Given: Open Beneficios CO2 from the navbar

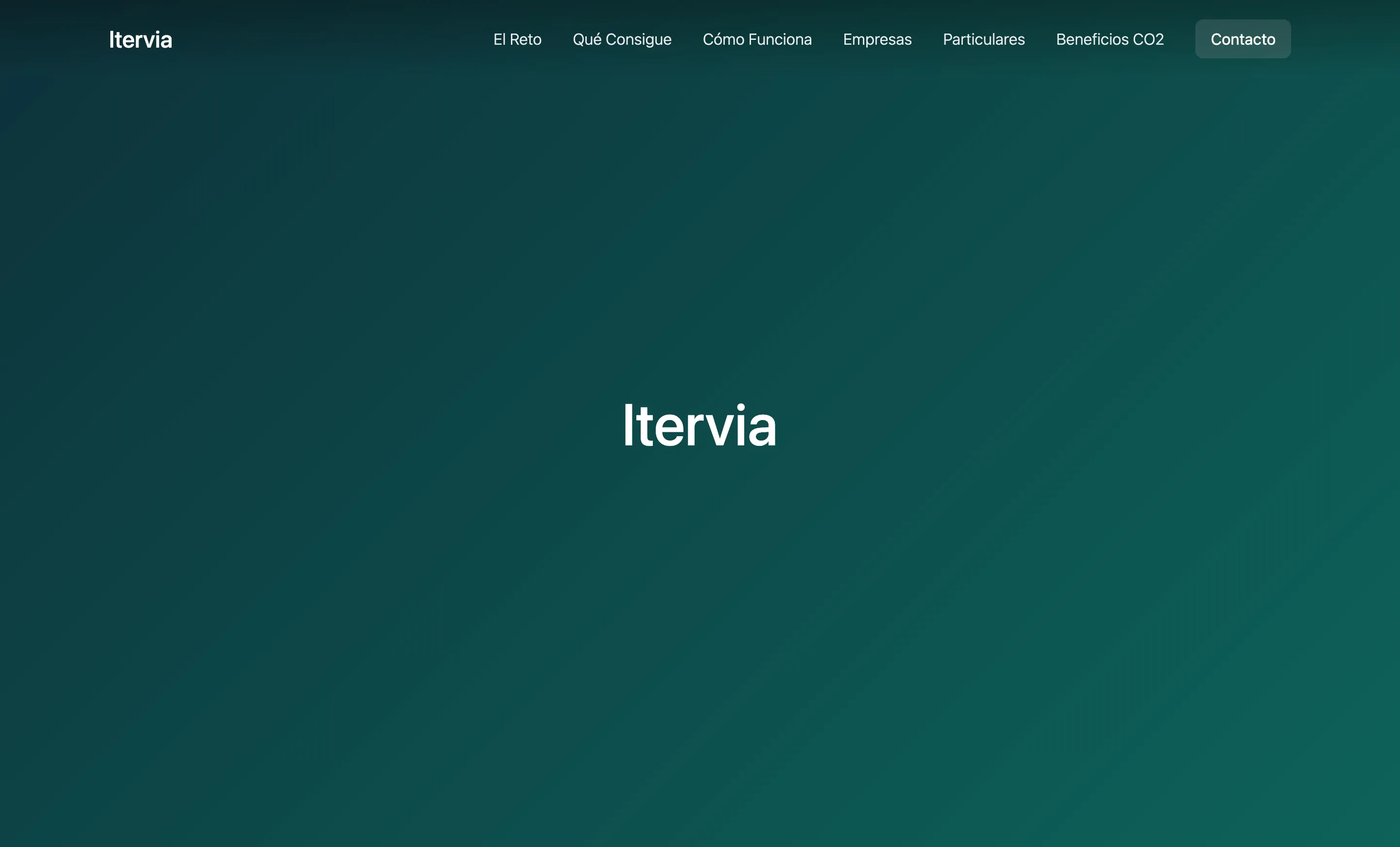Looking at the screenshot, I should pos(1110,39).
